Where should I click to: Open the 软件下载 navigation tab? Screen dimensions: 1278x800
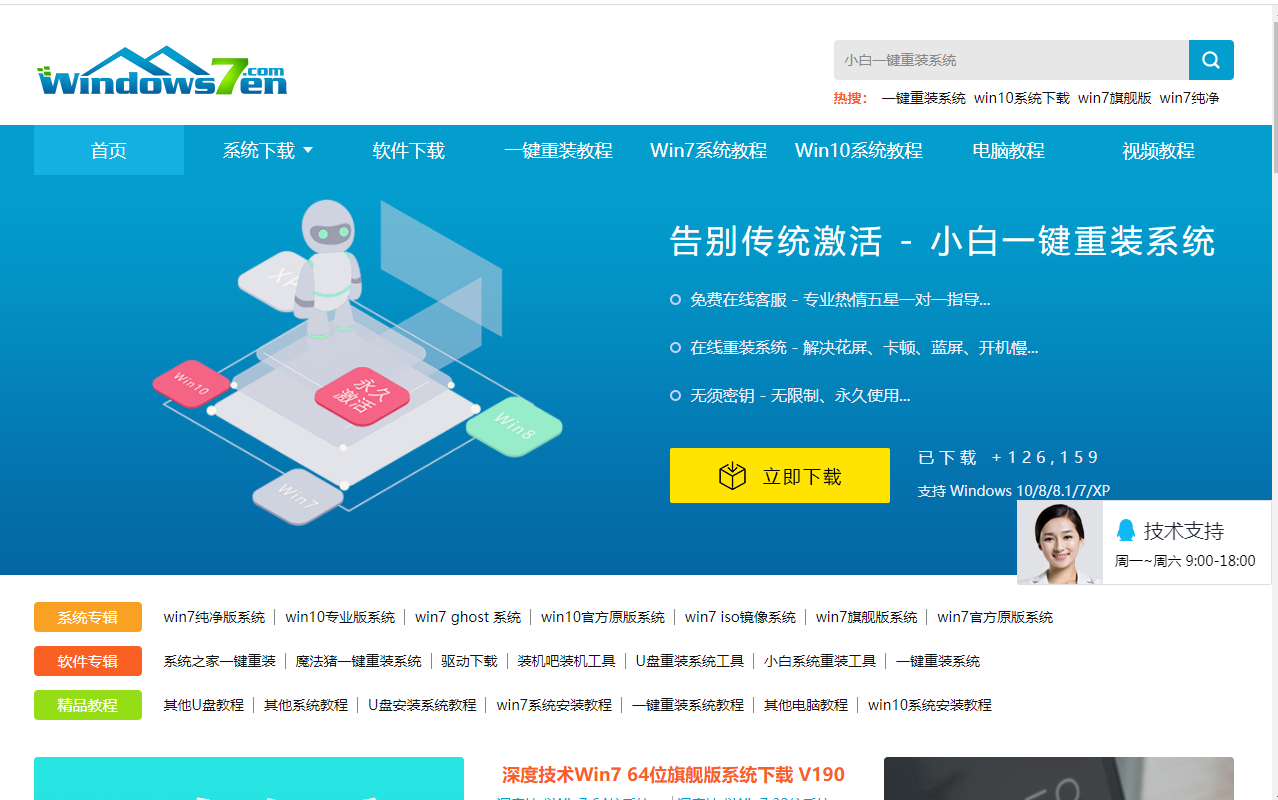click(408, 151)
